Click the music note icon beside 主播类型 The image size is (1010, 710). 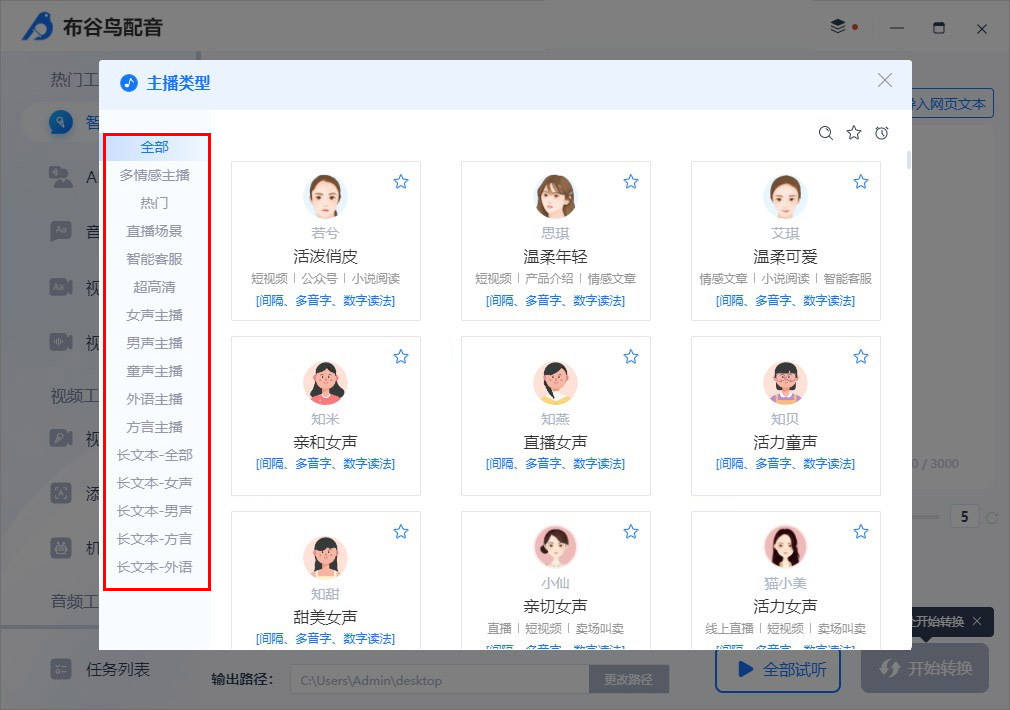point(127,83)
